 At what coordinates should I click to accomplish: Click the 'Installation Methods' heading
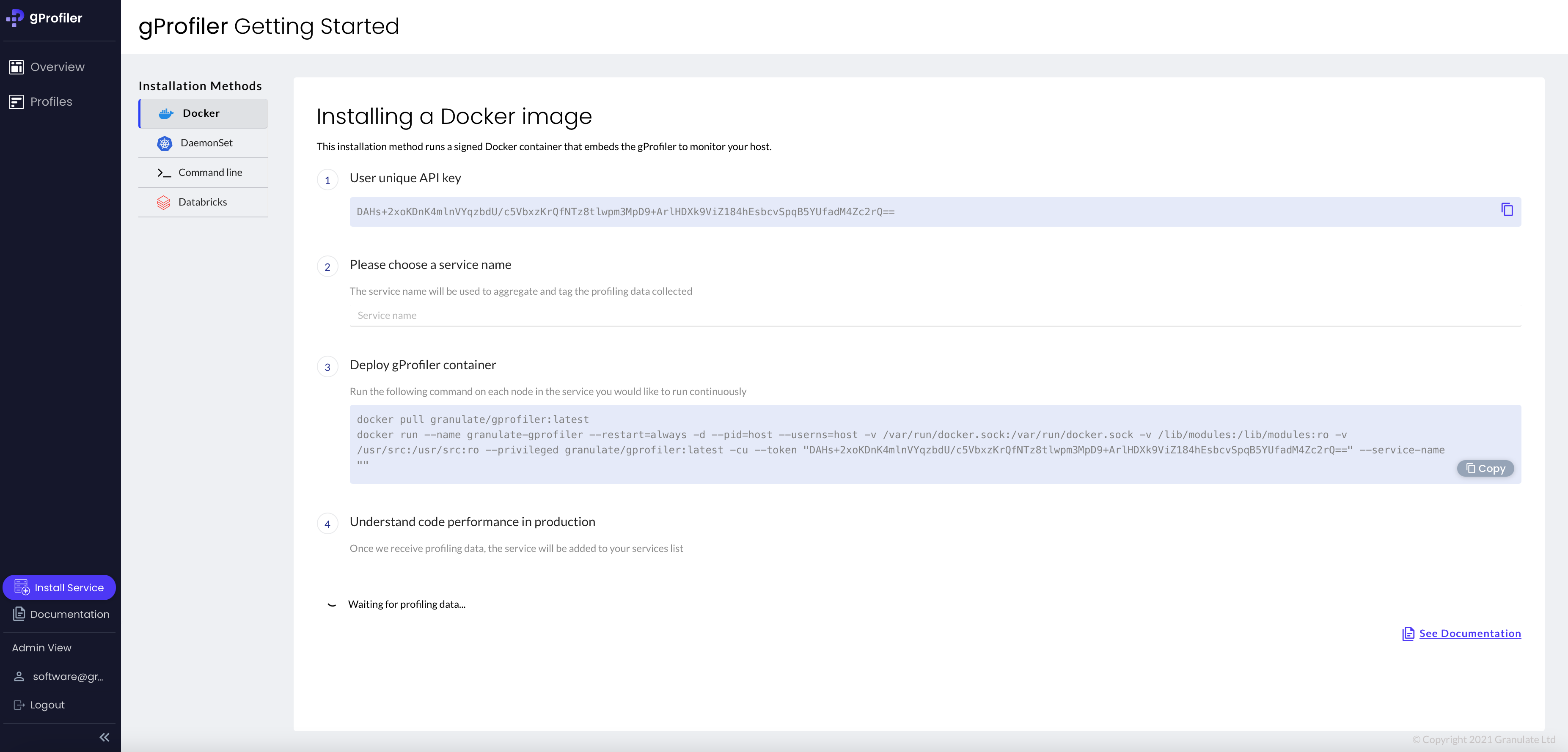point(200,86)
